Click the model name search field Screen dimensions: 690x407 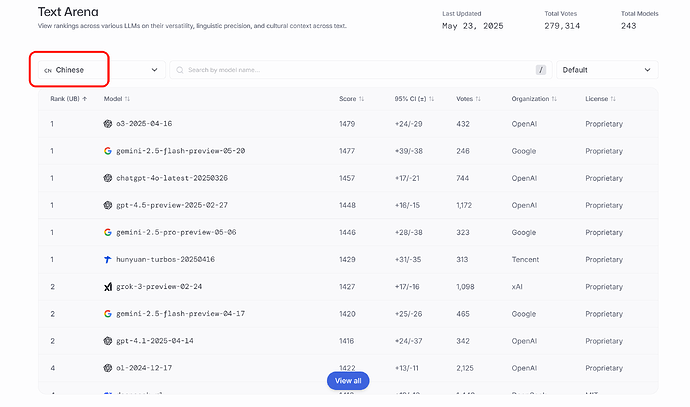[361, 70]
